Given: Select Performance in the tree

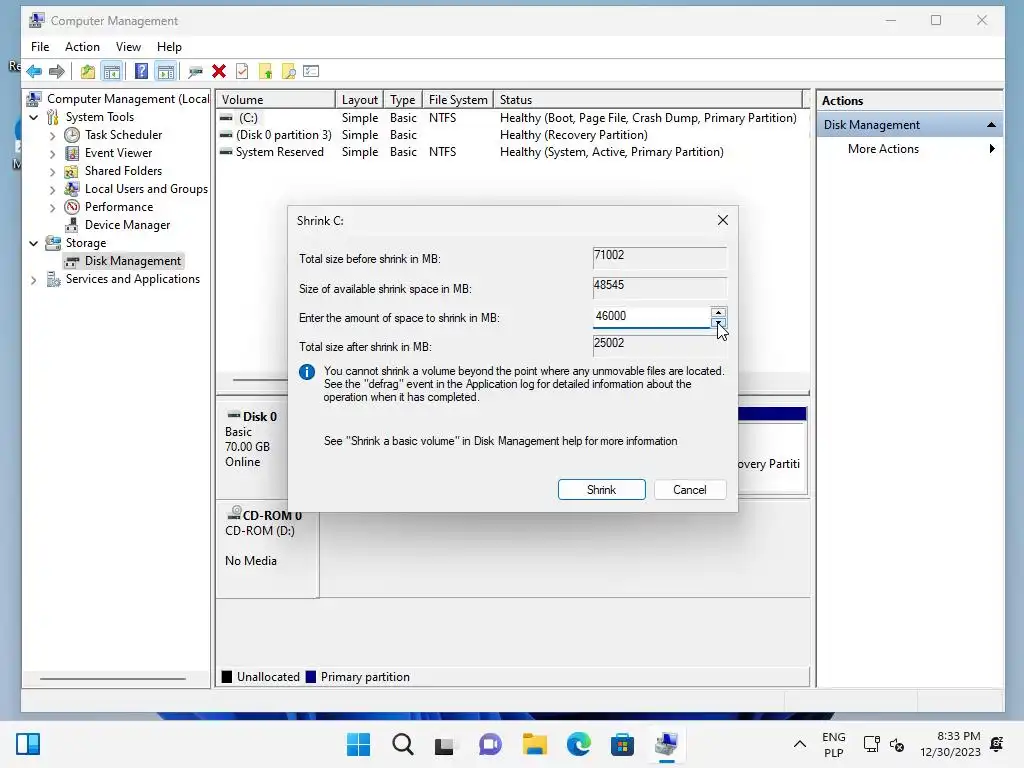Looking at the screenshot, I should [x=118, y=206].
